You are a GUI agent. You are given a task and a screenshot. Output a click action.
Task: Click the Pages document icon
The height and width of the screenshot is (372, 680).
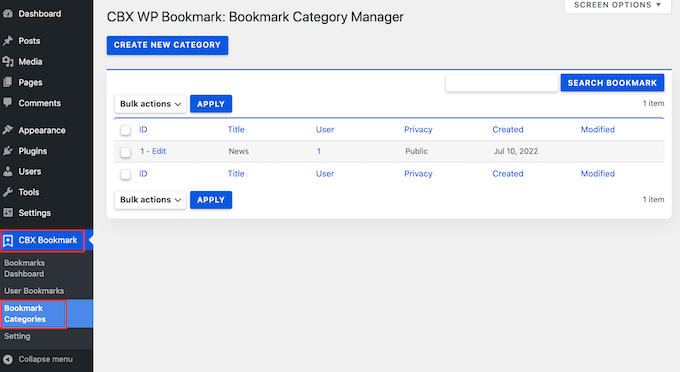[x=7, y=82]
